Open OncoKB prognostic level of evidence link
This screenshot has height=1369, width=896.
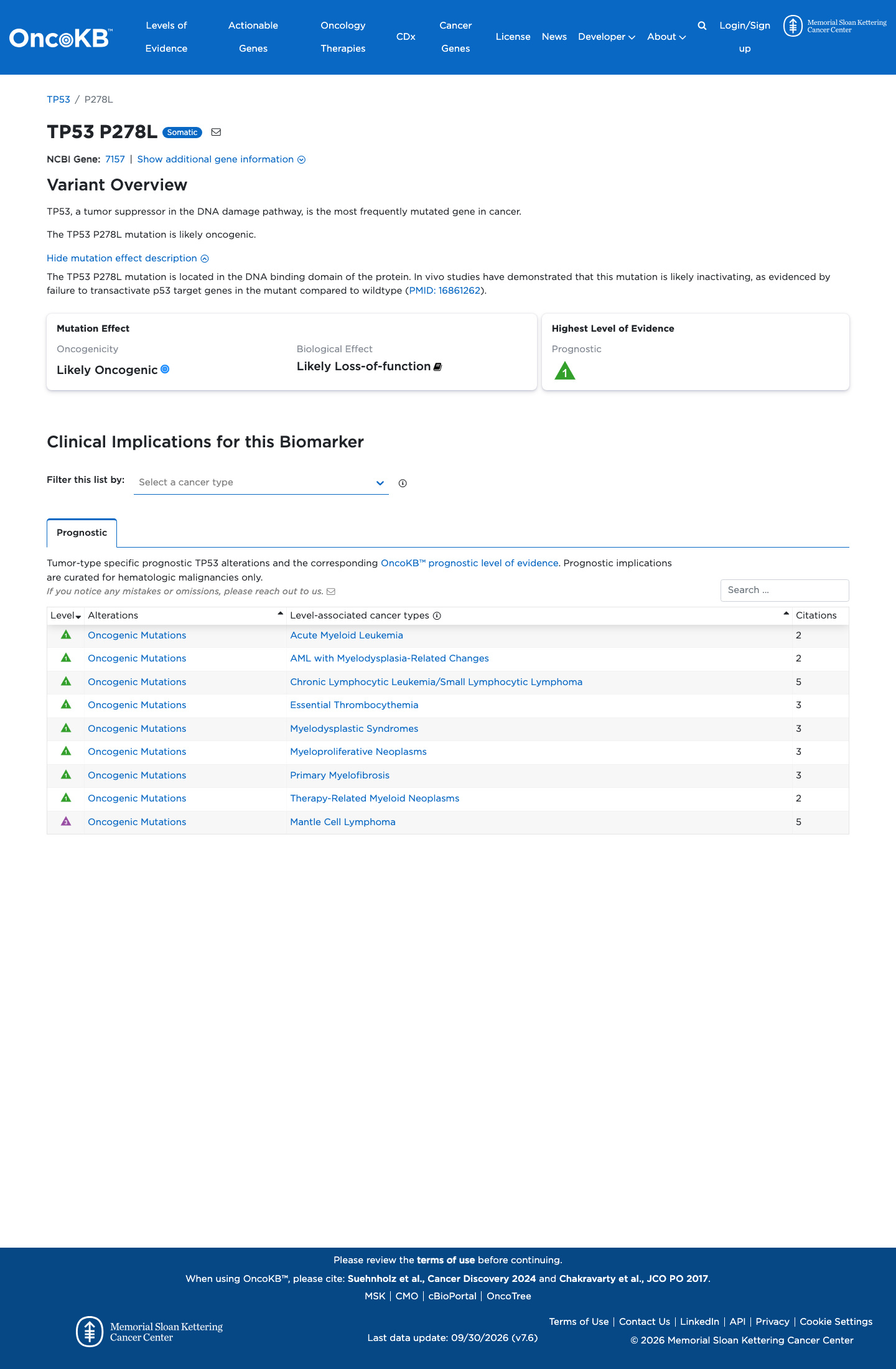point(470,563)
